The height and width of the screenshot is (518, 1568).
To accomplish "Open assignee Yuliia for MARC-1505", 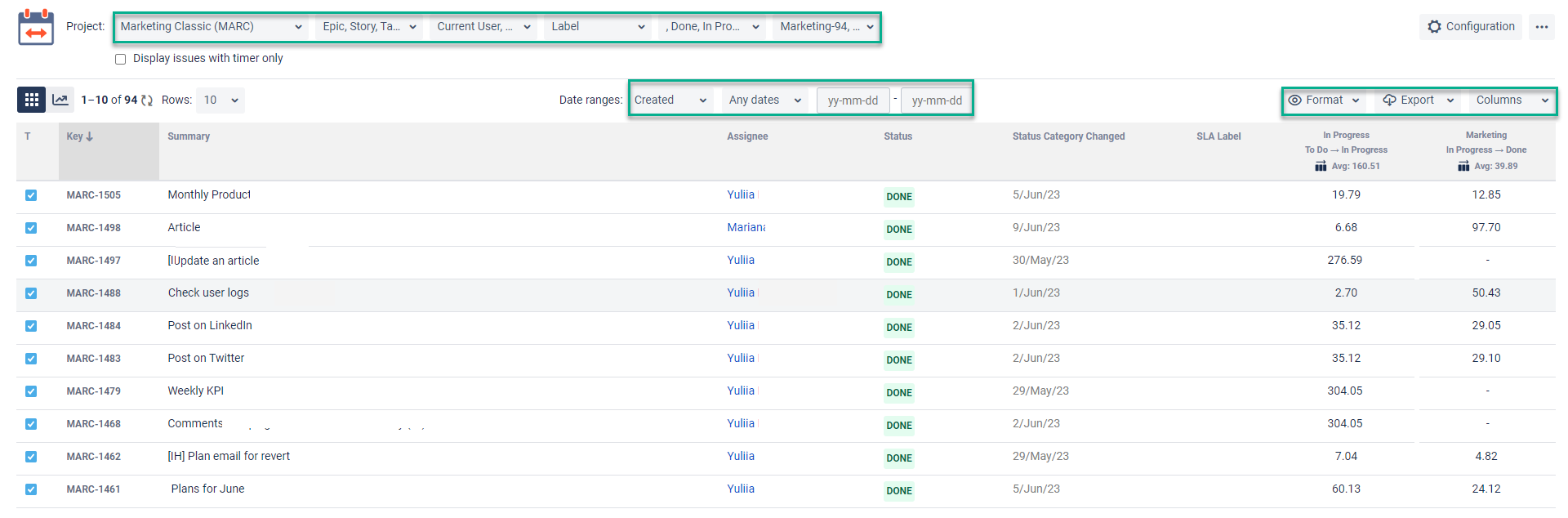I will click(741, 195).
